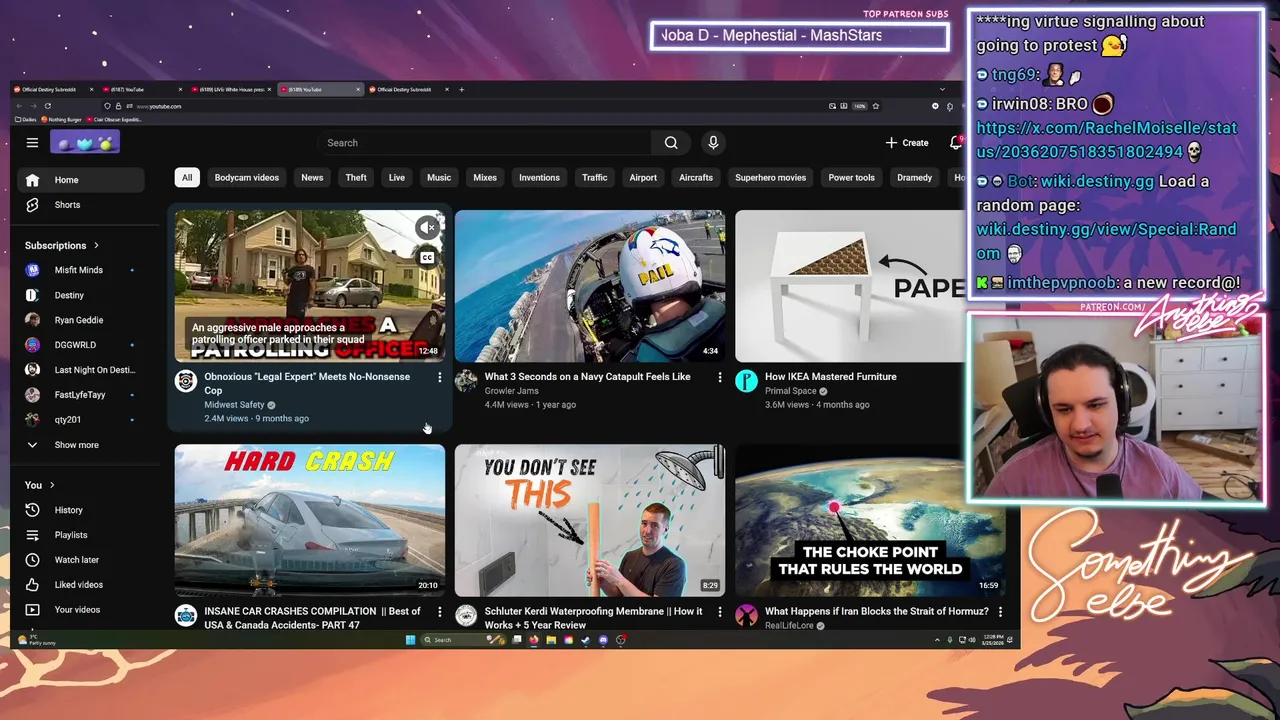Open Primal Space channel avatar
The height and width of the screenshot is (720, 1280).
click(x=746, y=381)
